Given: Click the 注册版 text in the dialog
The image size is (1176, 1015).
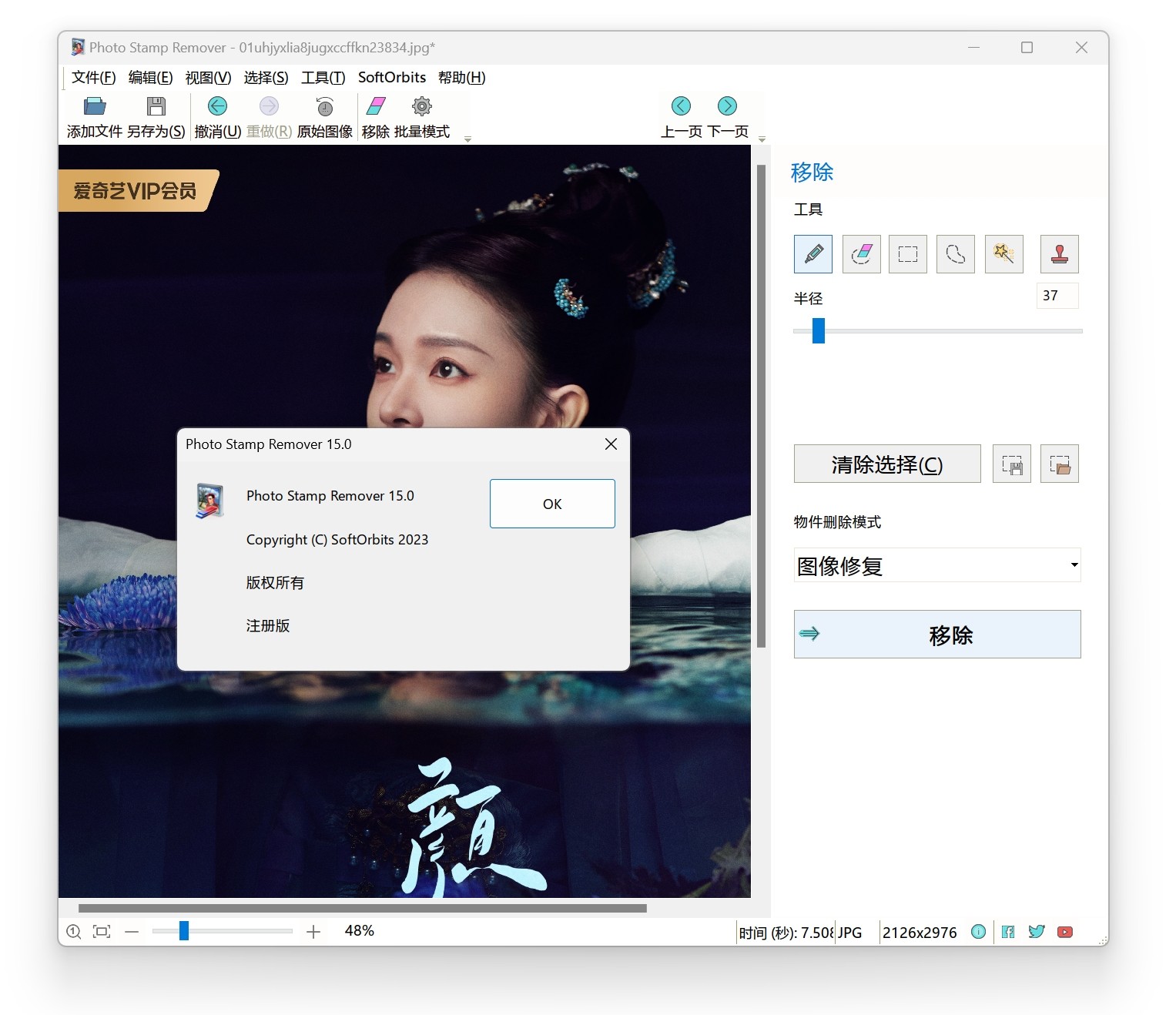Looking at the screenshot, I should coord(268,626).
